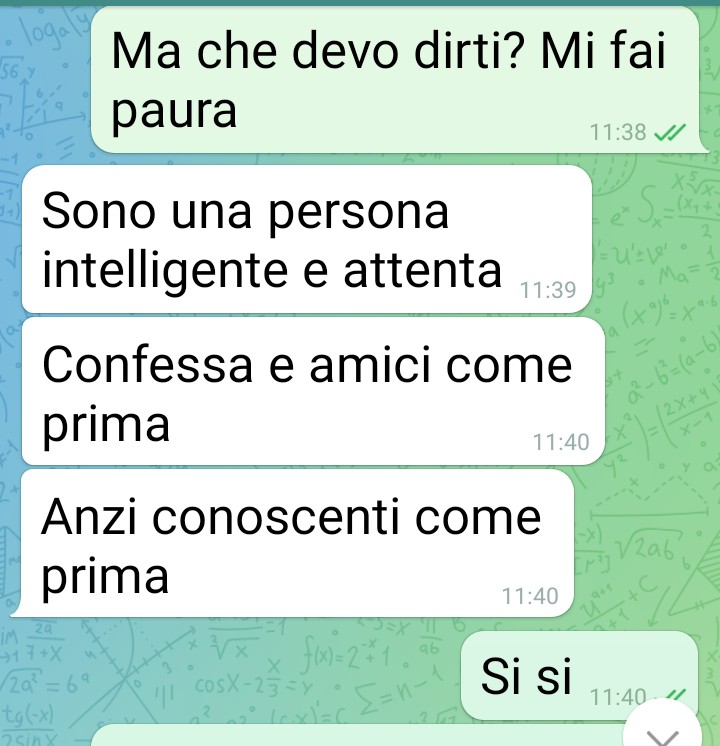
Task: Click the 11:39 timestamp
Action: 548,290
